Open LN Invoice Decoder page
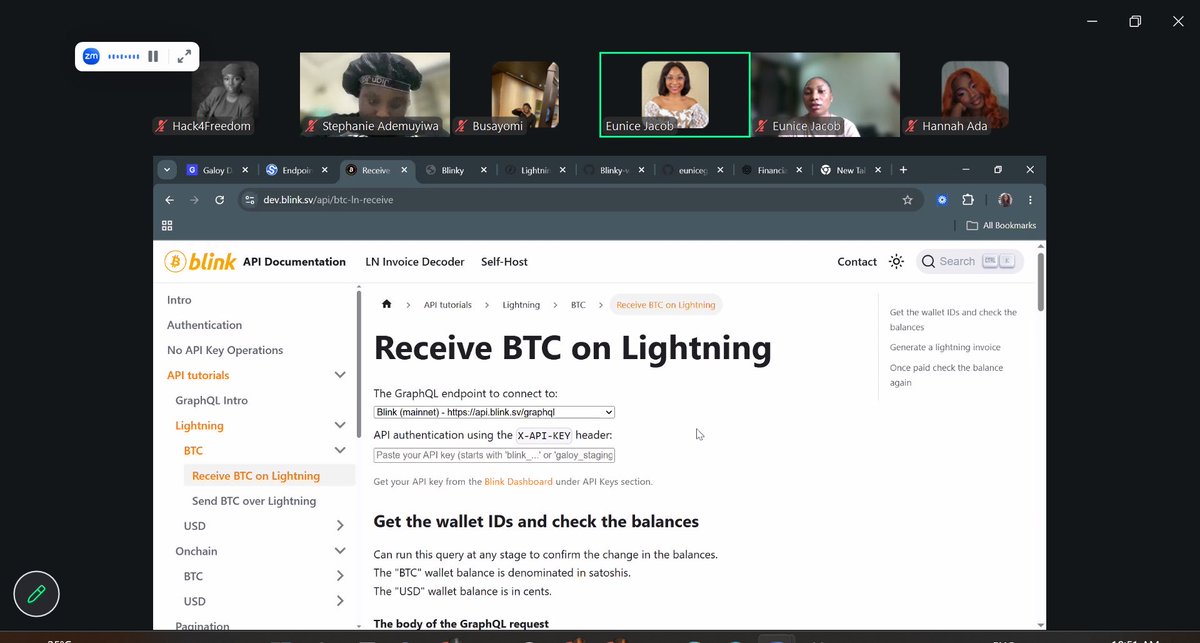This screenshot has width=1200, height=643. [x=415, y=262]
